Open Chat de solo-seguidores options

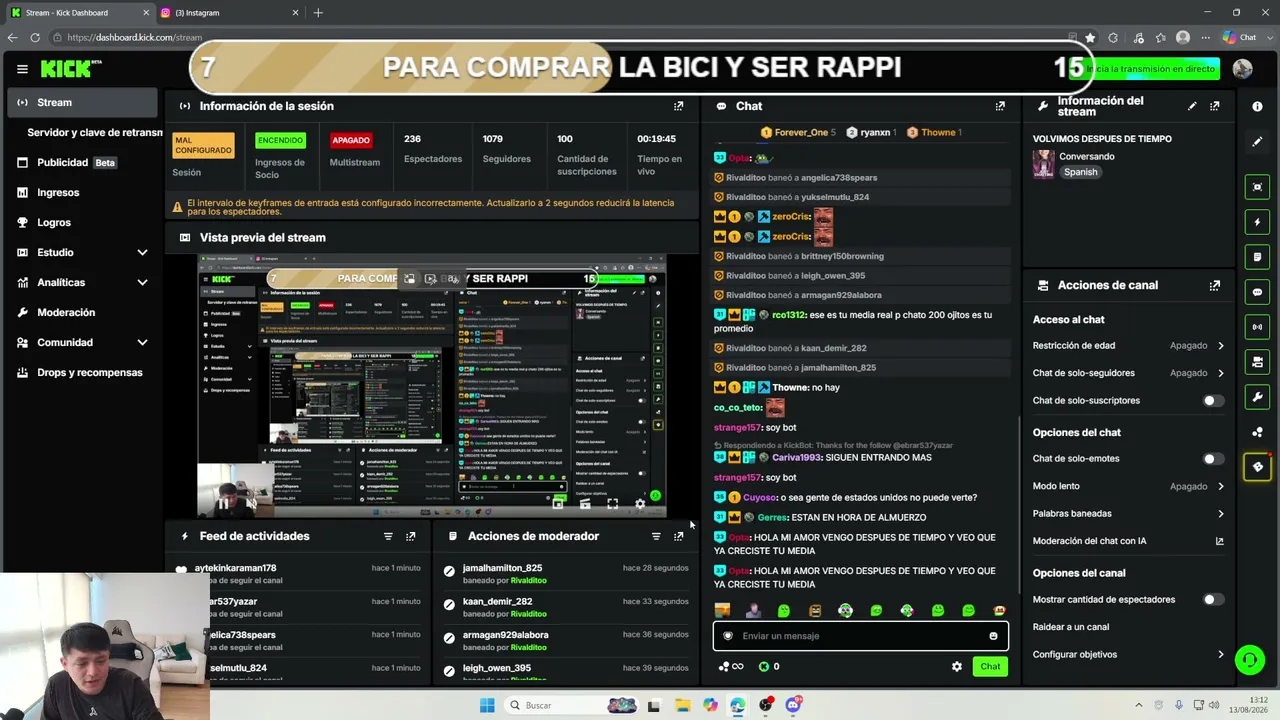(x=1128, y=373)
